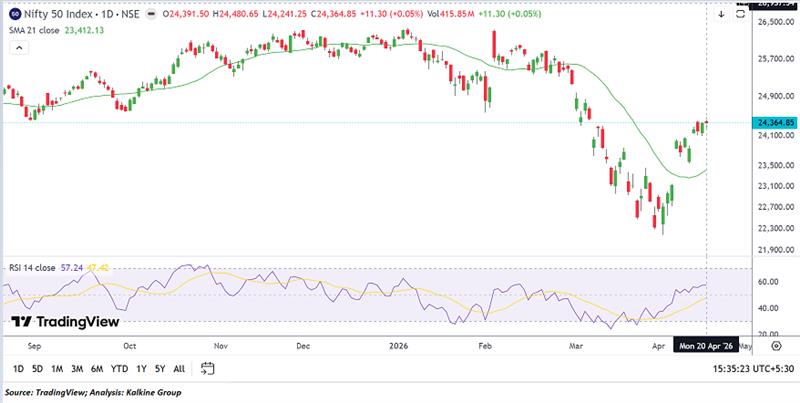Click the TradingView logo
The image size is (800, 403).
[x=65, y=322]
